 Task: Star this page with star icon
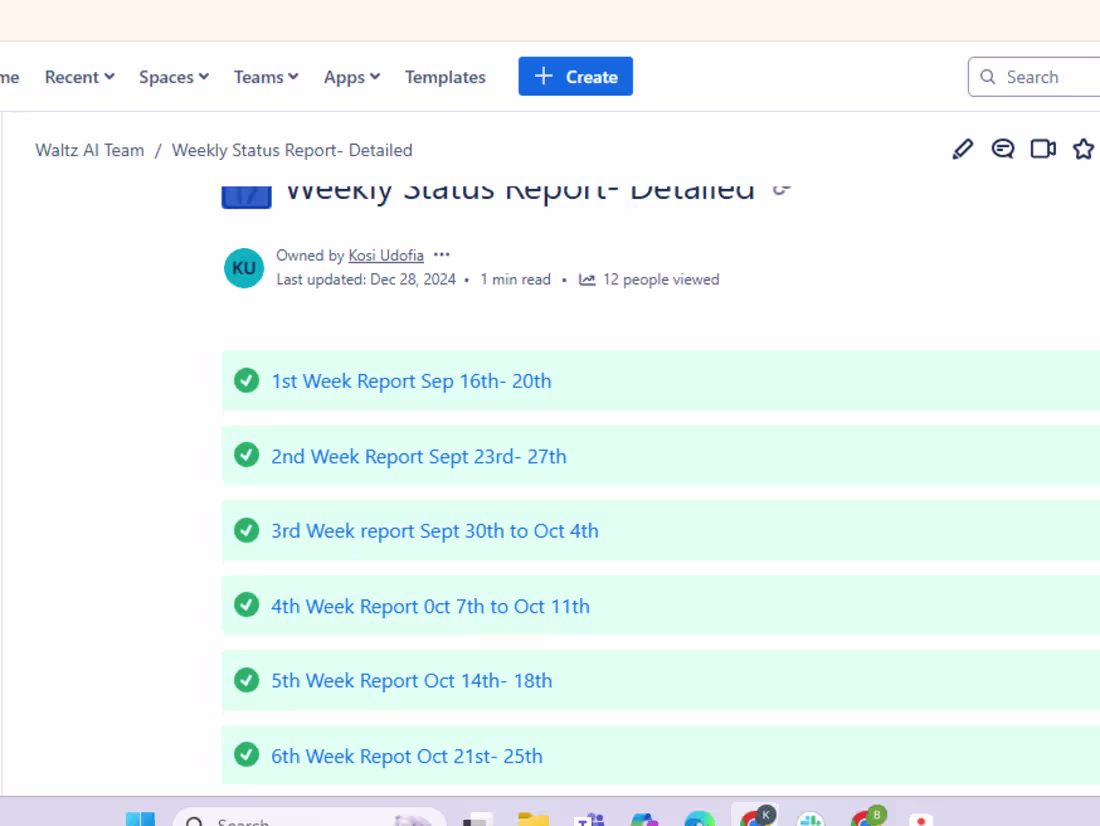pos(1083,149)
